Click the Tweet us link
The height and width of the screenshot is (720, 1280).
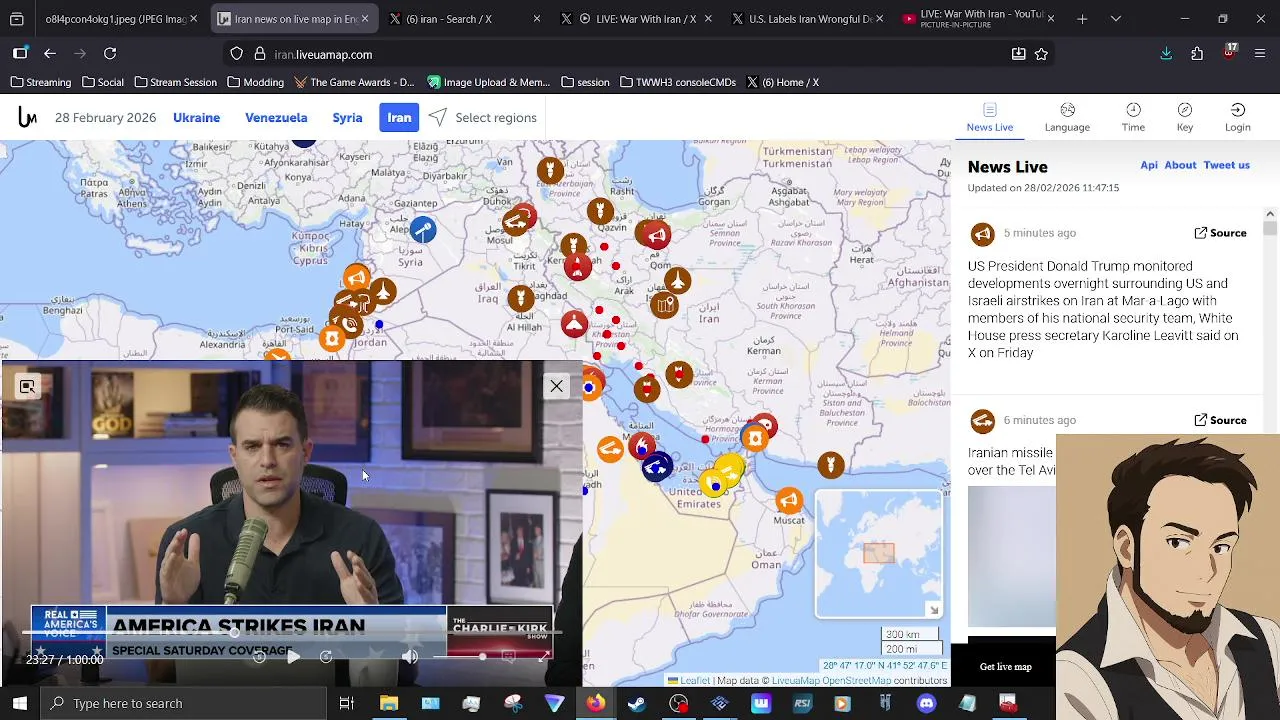point(1227,165)
